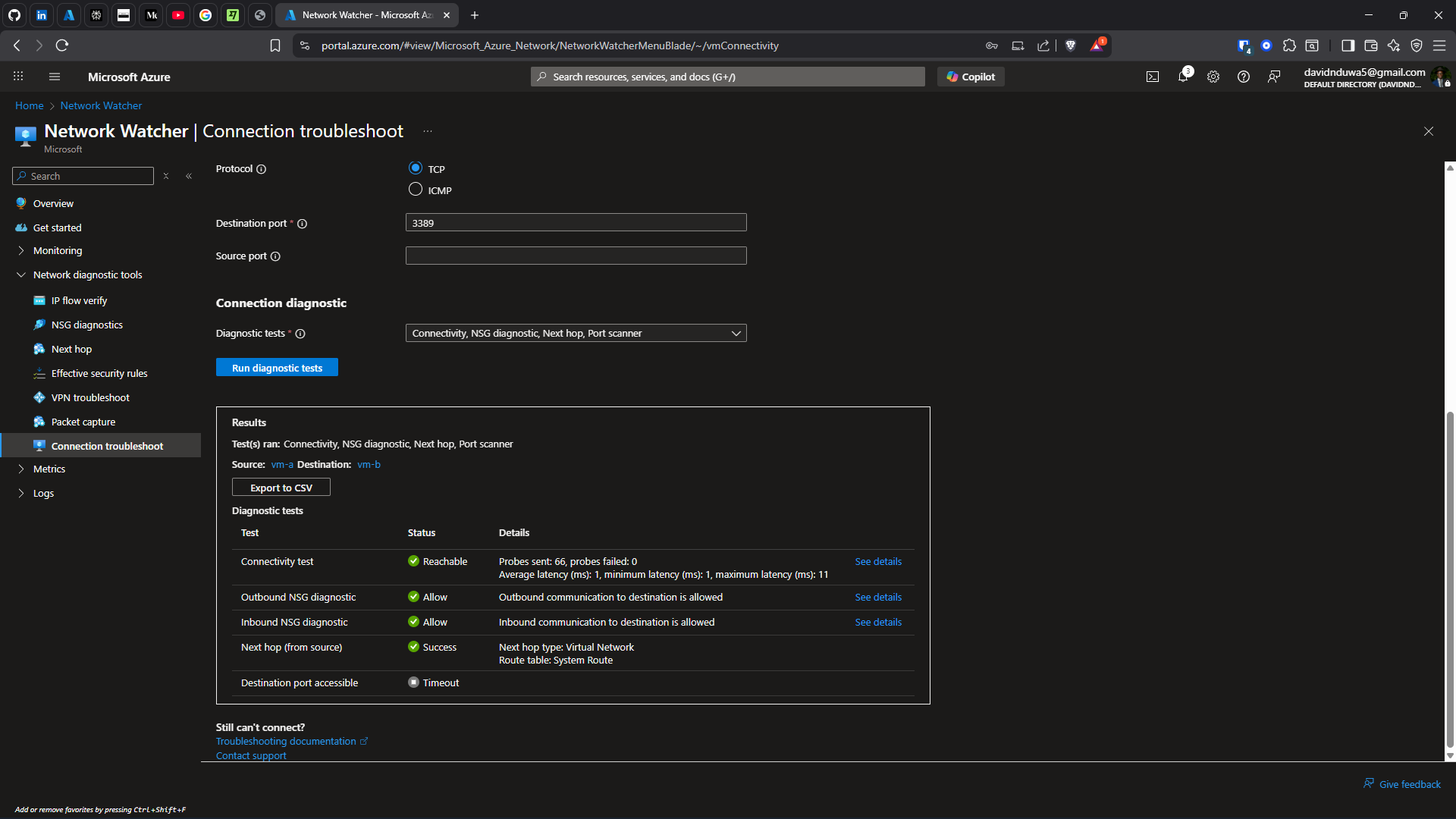Open the LinkedIn pinned tab
Viewport: 1456px width, 819px height.
coord(42,15)
